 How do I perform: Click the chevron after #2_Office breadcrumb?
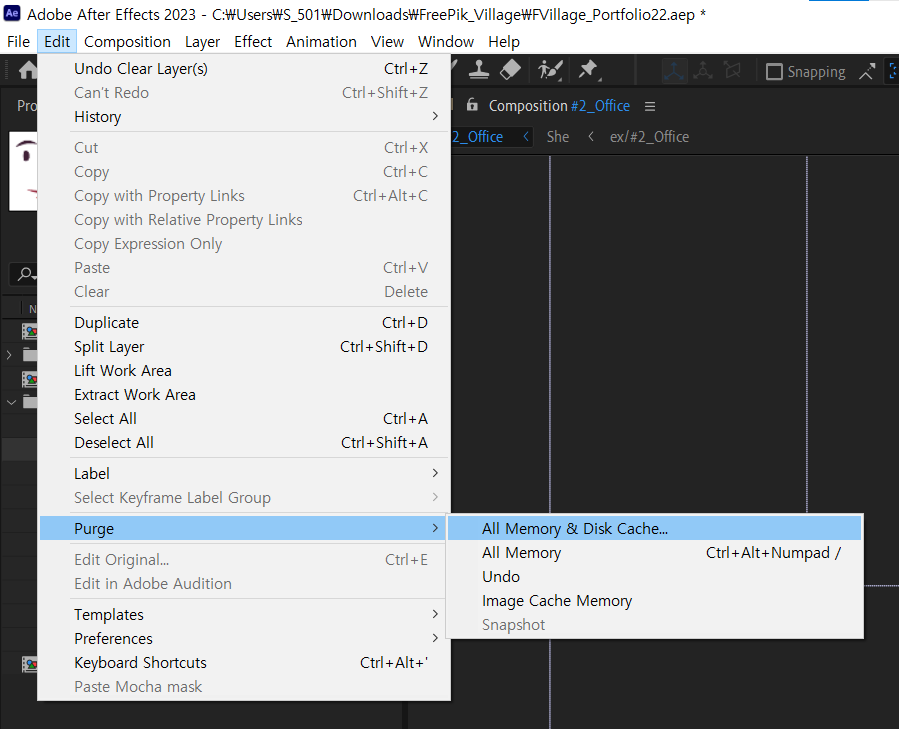[x=526, y=137]
